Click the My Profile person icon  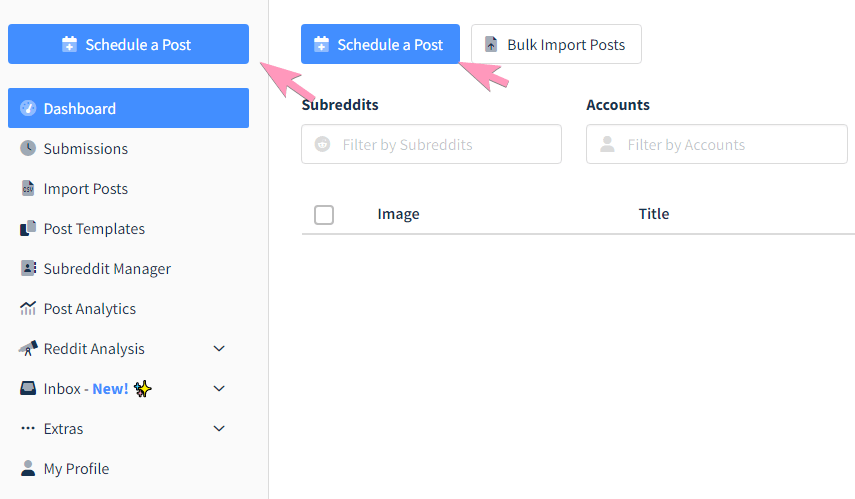click(x=28, y=468)
